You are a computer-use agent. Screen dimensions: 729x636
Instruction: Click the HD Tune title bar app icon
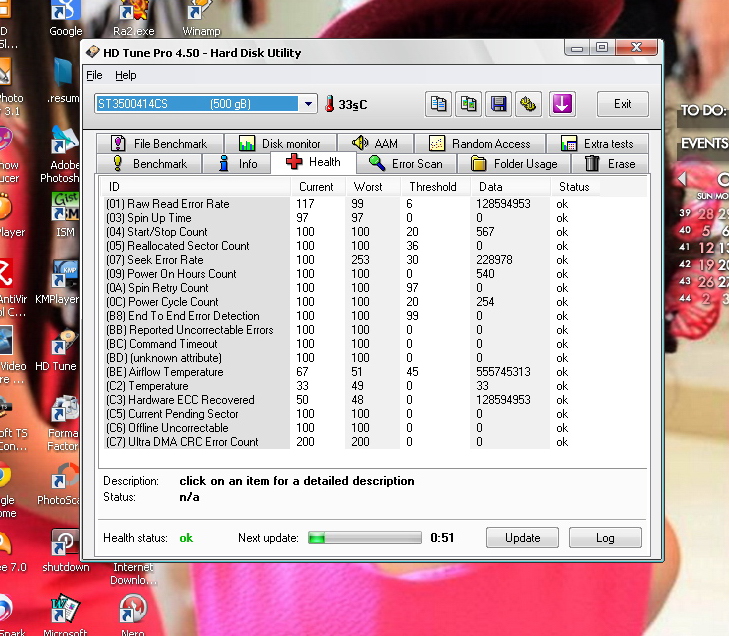[92, 52]
